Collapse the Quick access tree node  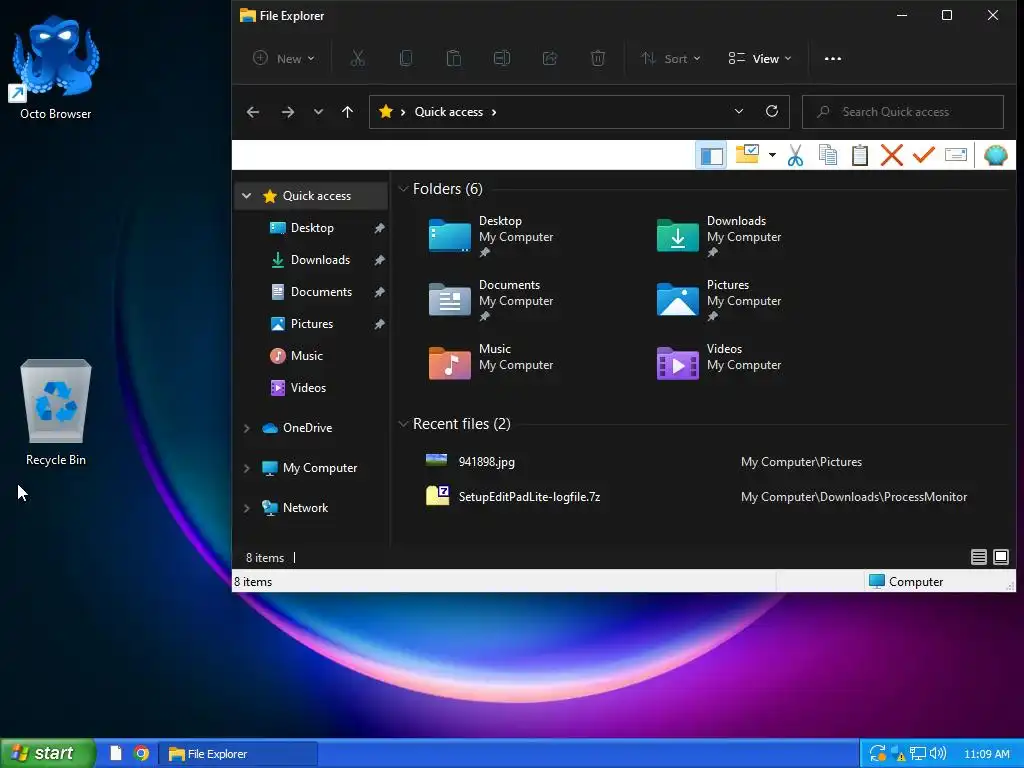[246, 196]
